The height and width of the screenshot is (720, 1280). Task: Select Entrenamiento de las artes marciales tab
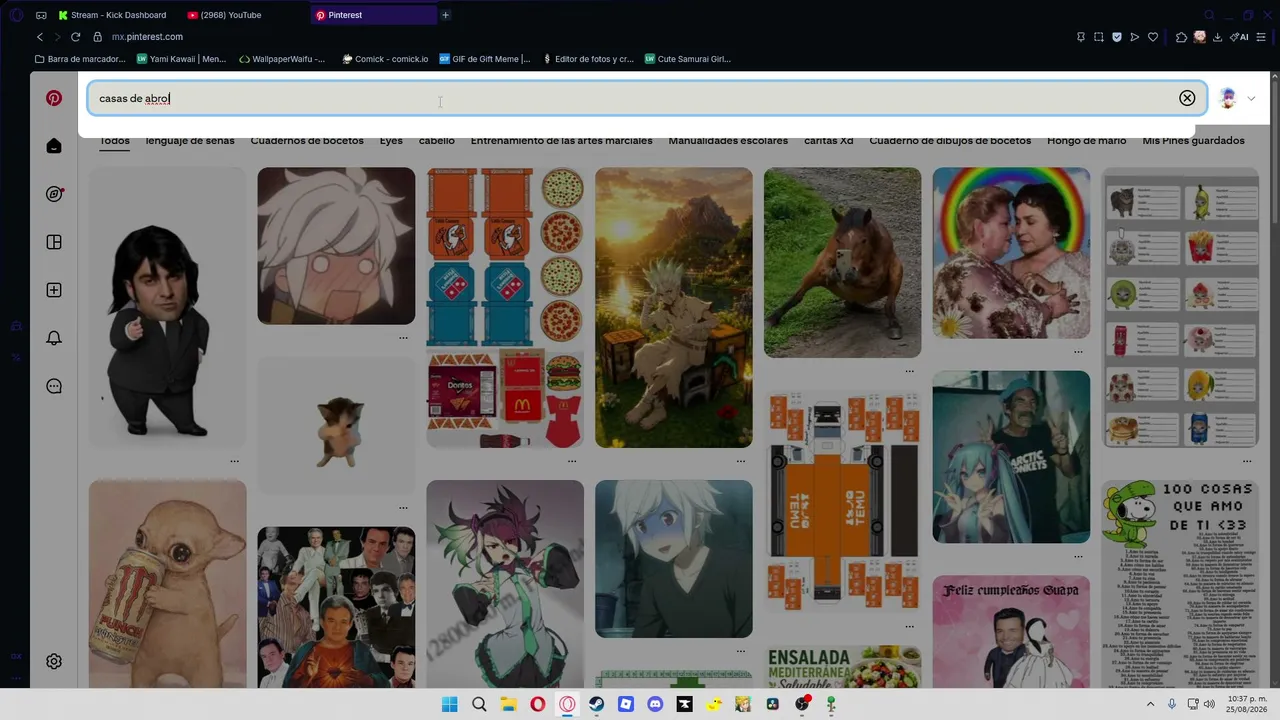561,141
